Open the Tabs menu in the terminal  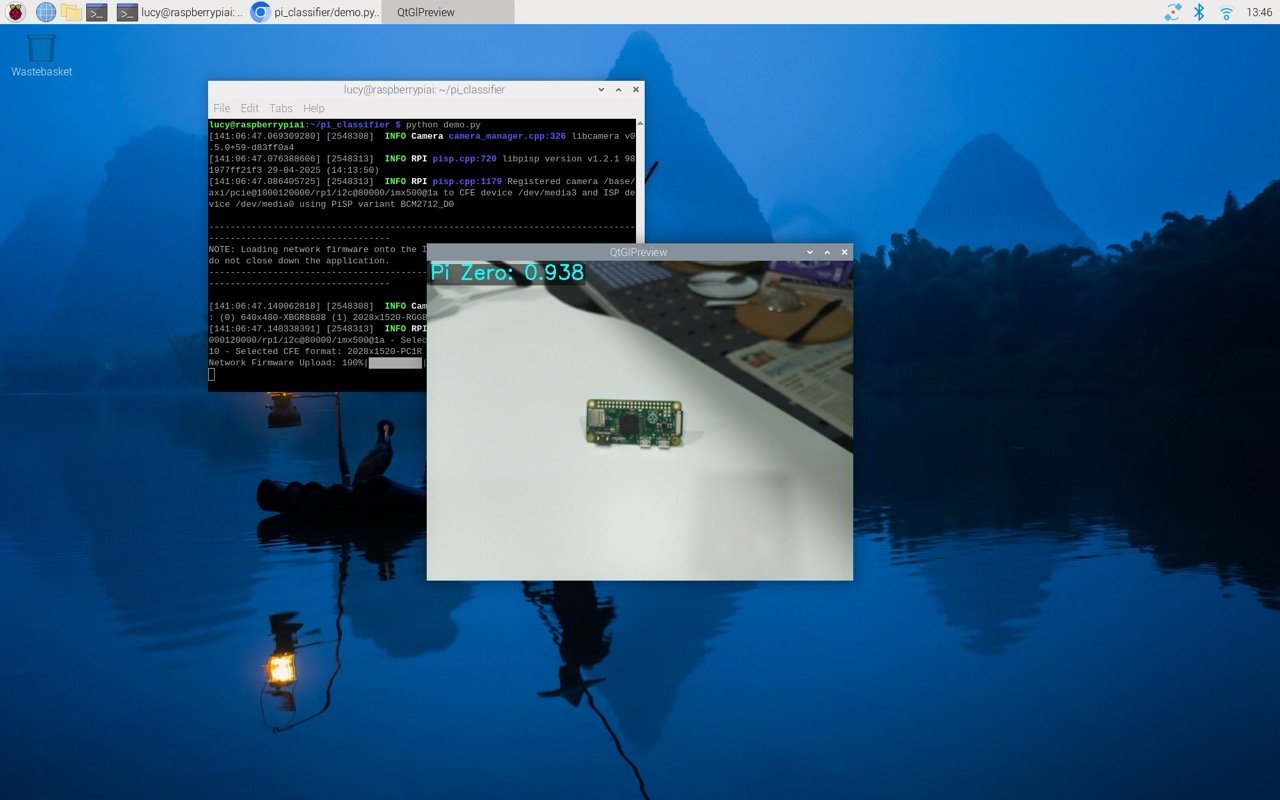pyautogui.click(x=281, y=108)
